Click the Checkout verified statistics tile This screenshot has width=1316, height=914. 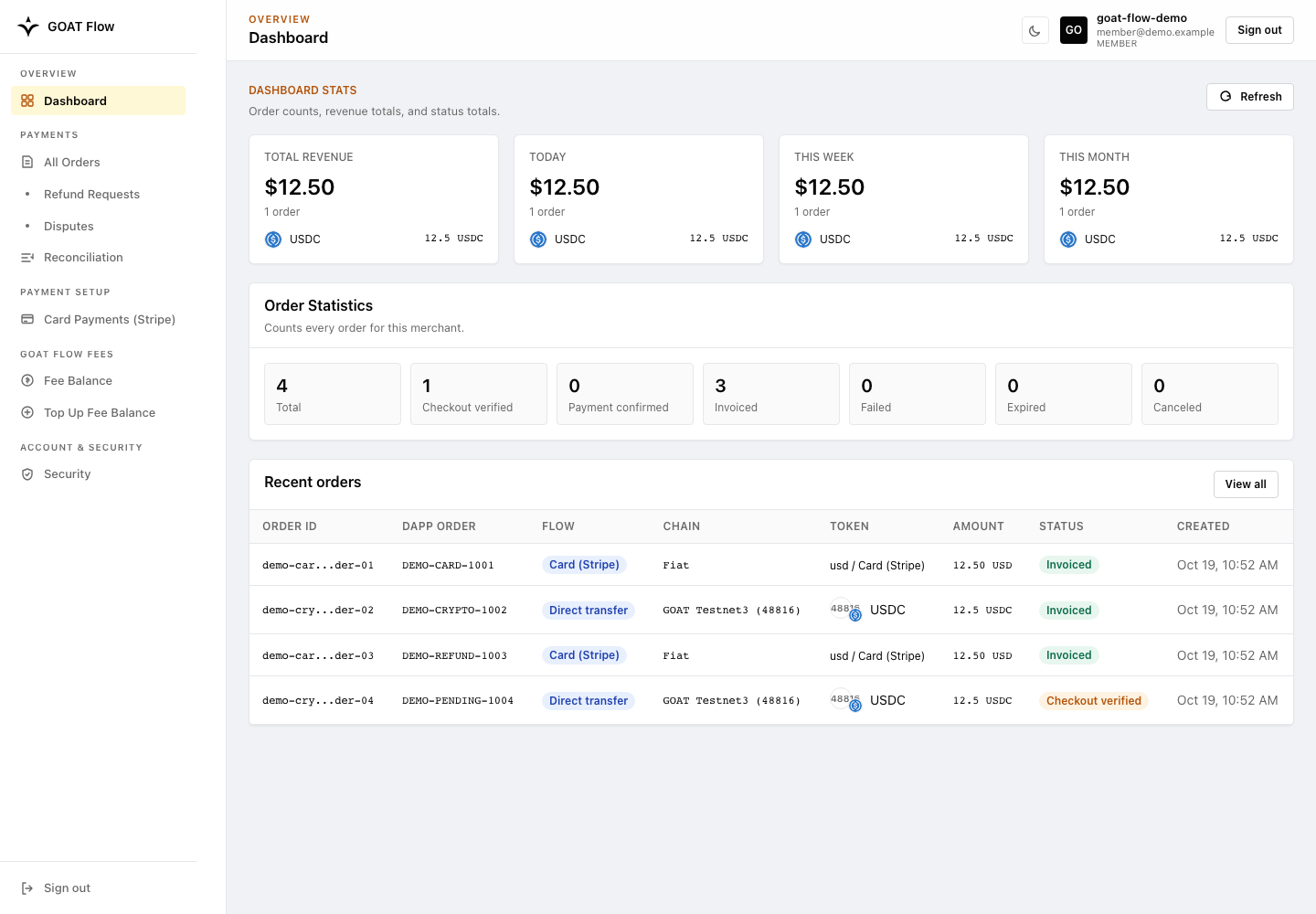(x=479, y=394)
